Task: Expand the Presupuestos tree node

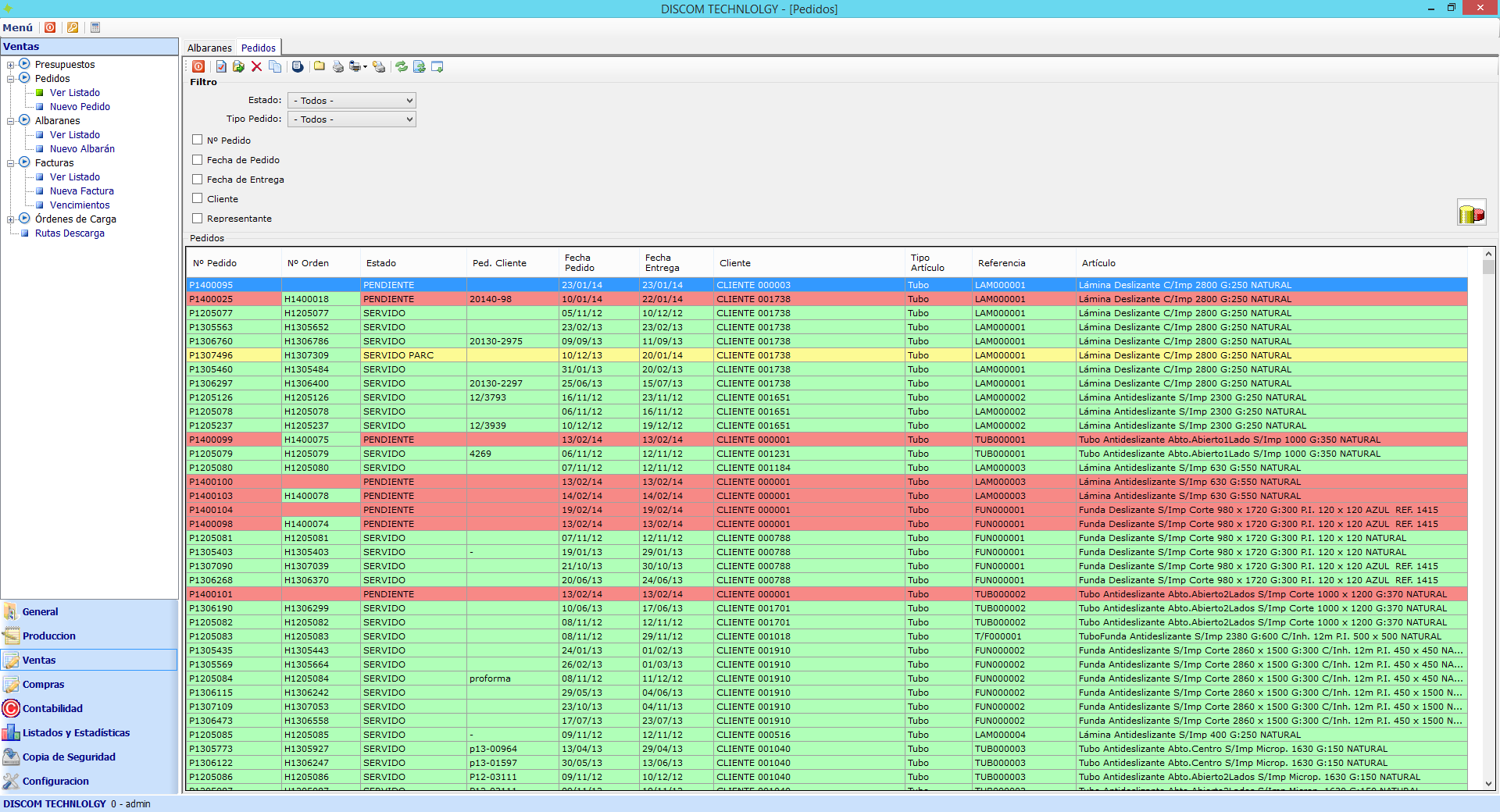Action: tap(11, 65)
